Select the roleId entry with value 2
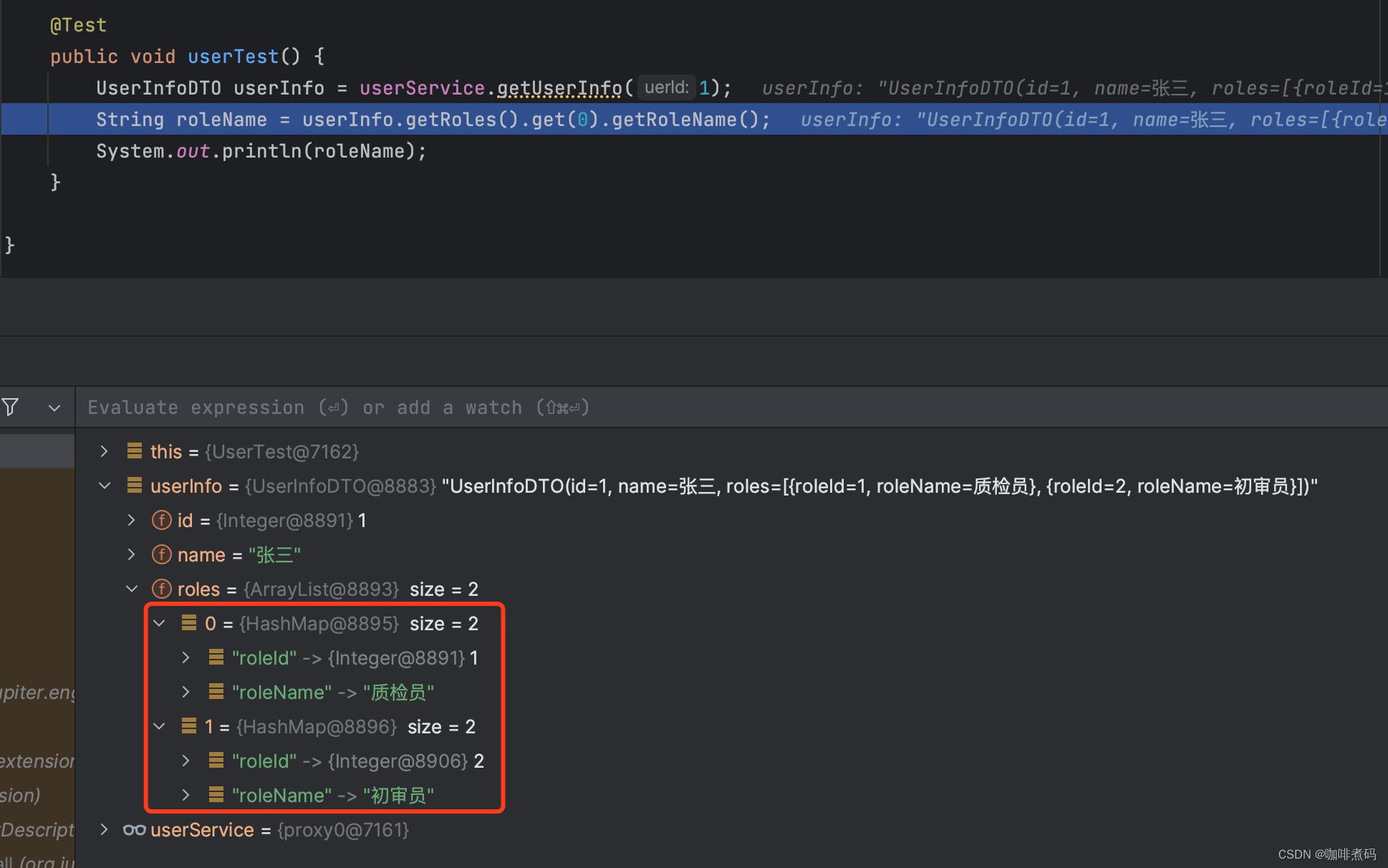Viewport: 1388px width, 868px height. pos(357,761)
